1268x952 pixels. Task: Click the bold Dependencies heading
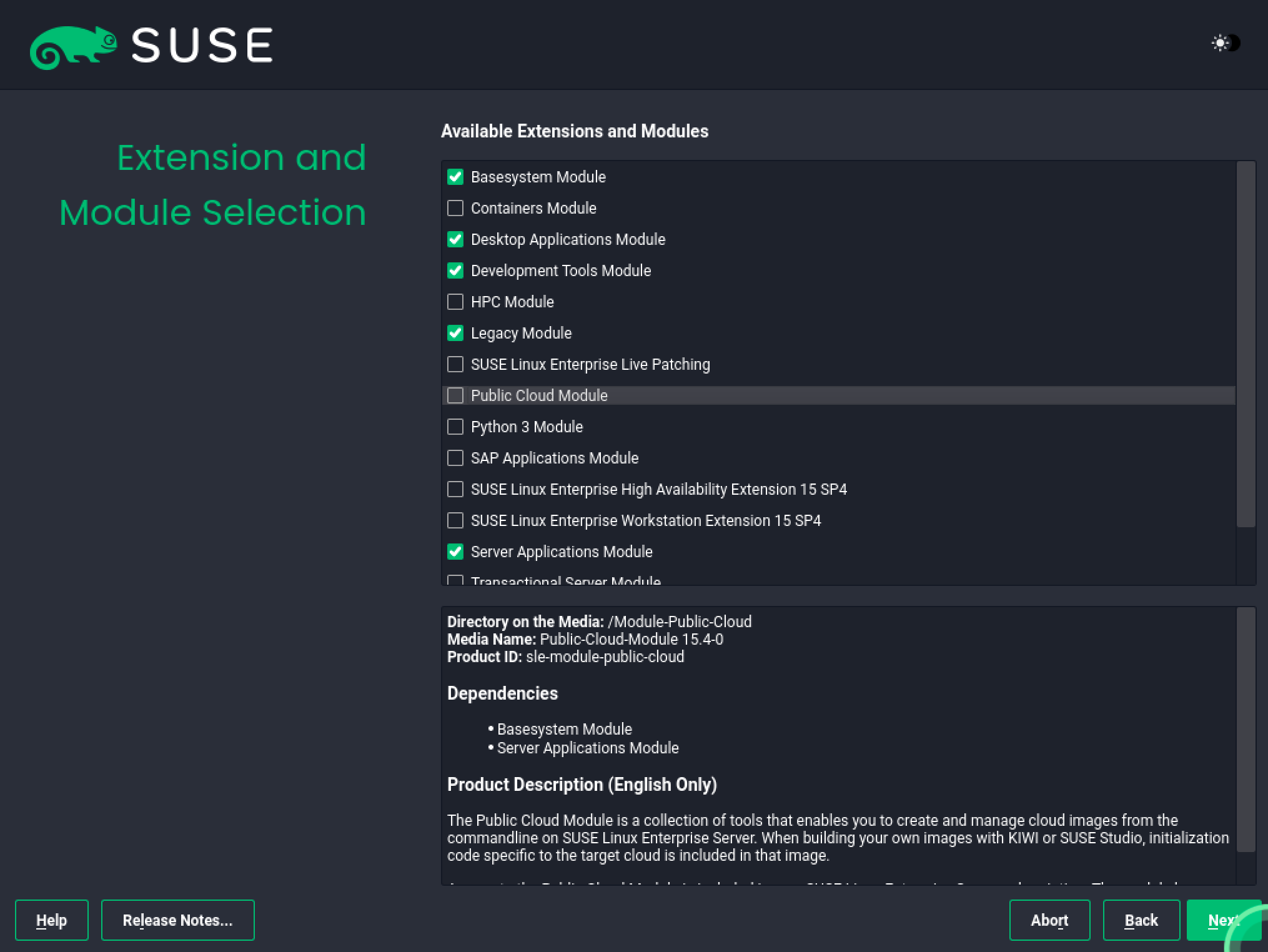(x=503, y=693)
